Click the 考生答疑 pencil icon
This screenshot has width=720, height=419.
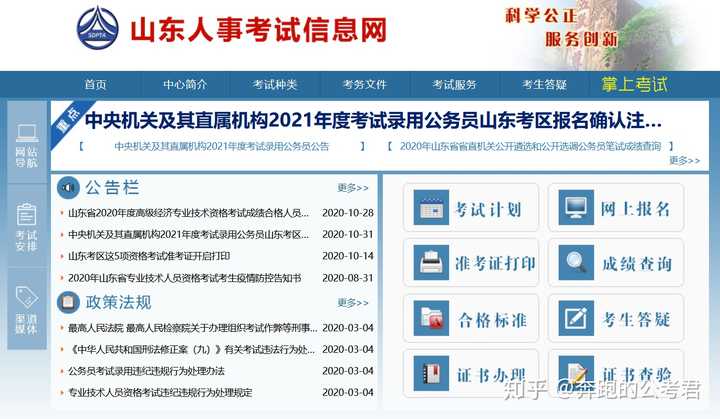click(576, 318)
